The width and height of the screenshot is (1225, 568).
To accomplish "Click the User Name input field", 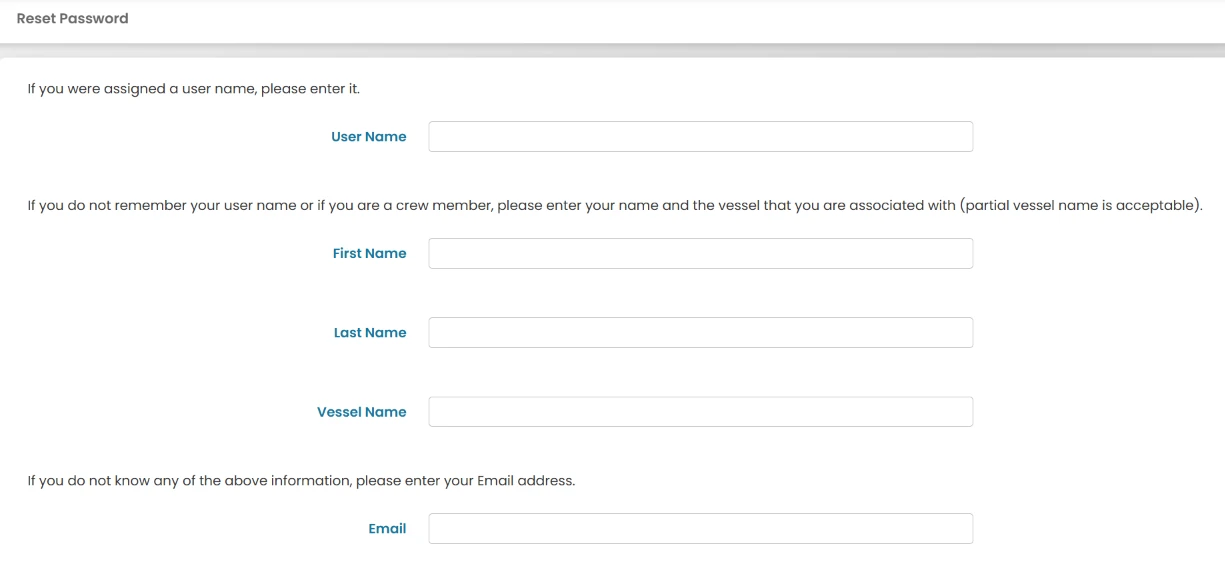I will [x=700, y=137].
